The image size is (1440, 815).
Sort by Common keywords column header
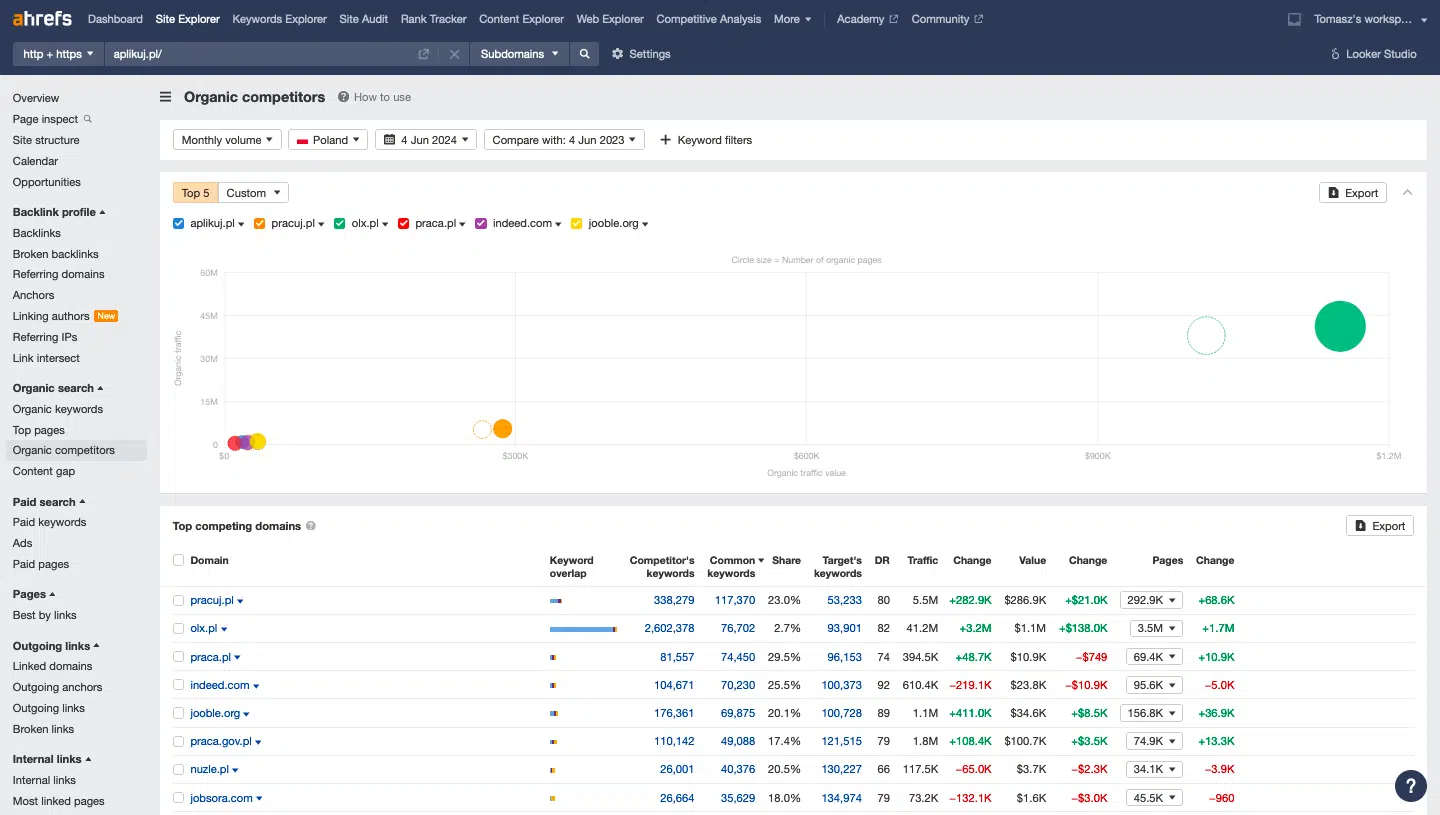735,566
